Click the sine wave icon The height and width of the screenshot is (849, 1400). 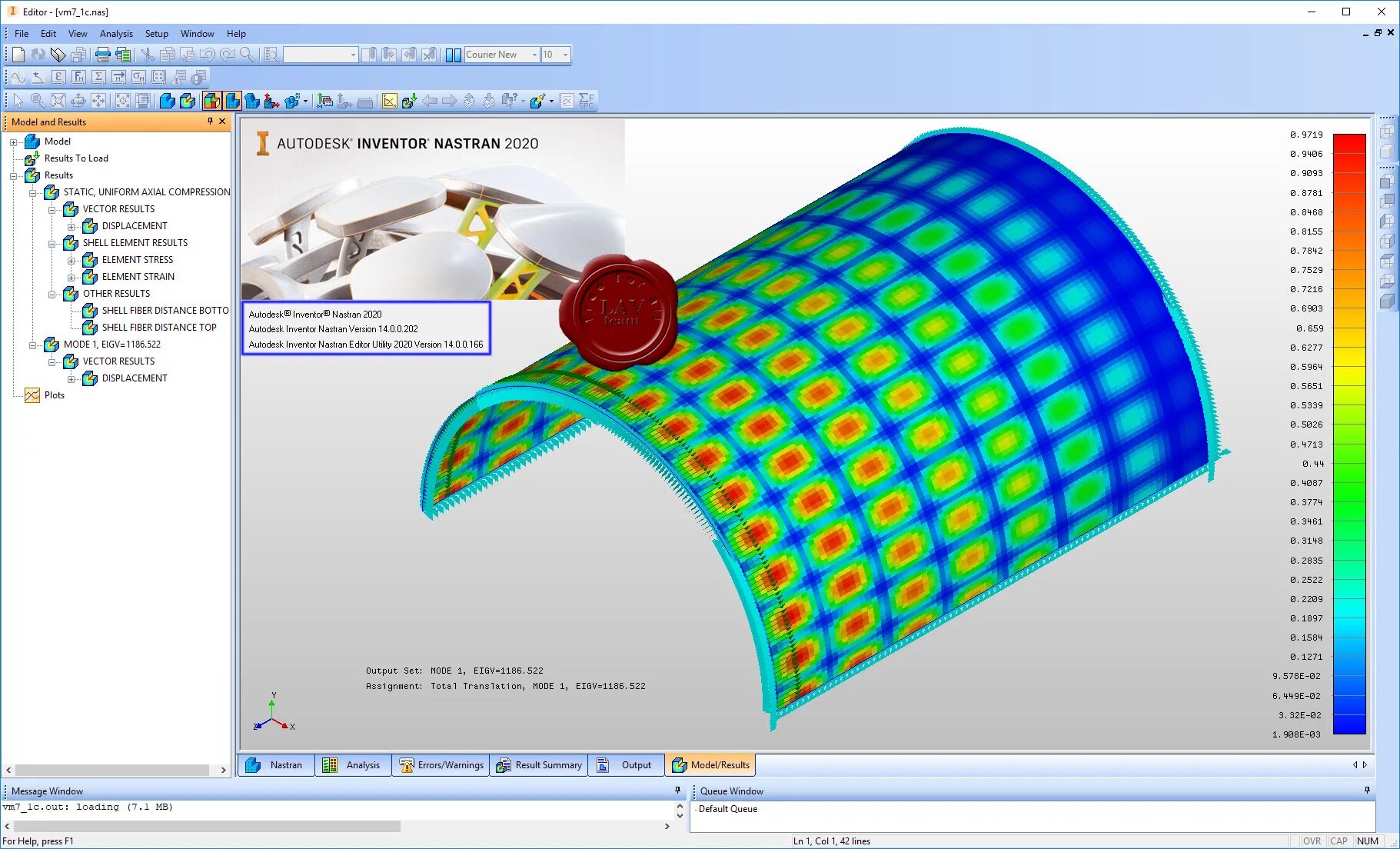tap(18, 78)
